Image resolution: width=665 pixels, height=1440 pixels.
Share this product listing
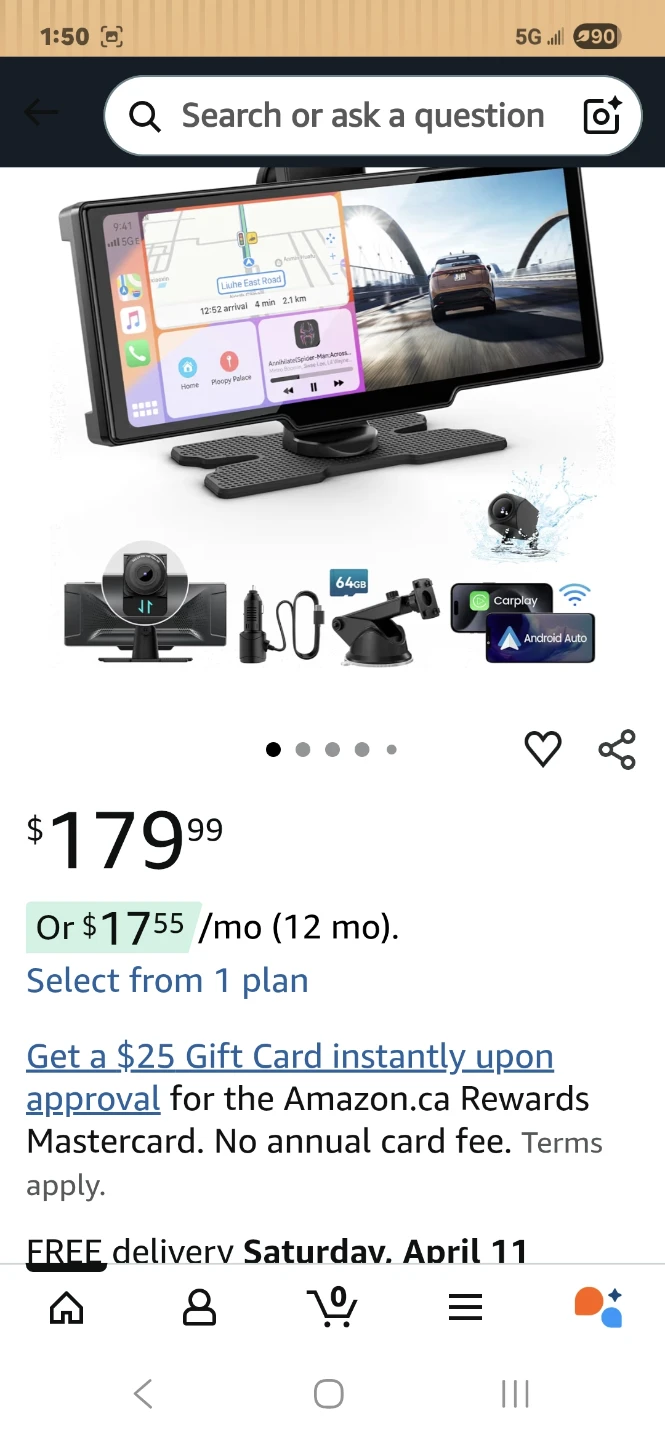pos(617,749)
